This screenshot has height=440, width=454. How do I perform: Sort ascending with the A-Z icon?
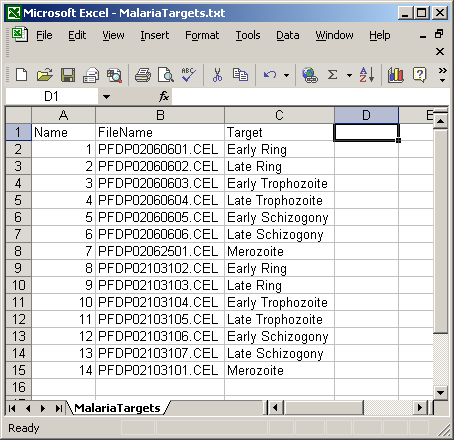[367, 75]
